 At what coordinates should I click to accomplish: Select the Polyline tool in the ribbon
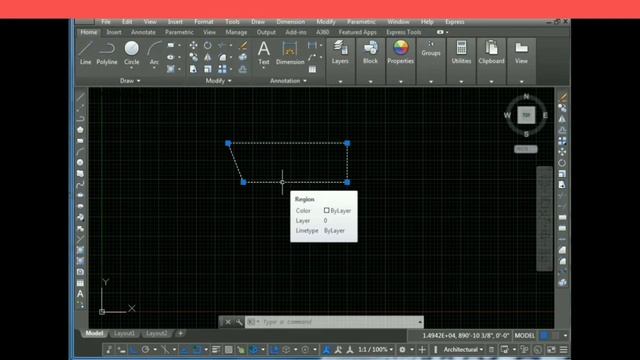point(107,53)
